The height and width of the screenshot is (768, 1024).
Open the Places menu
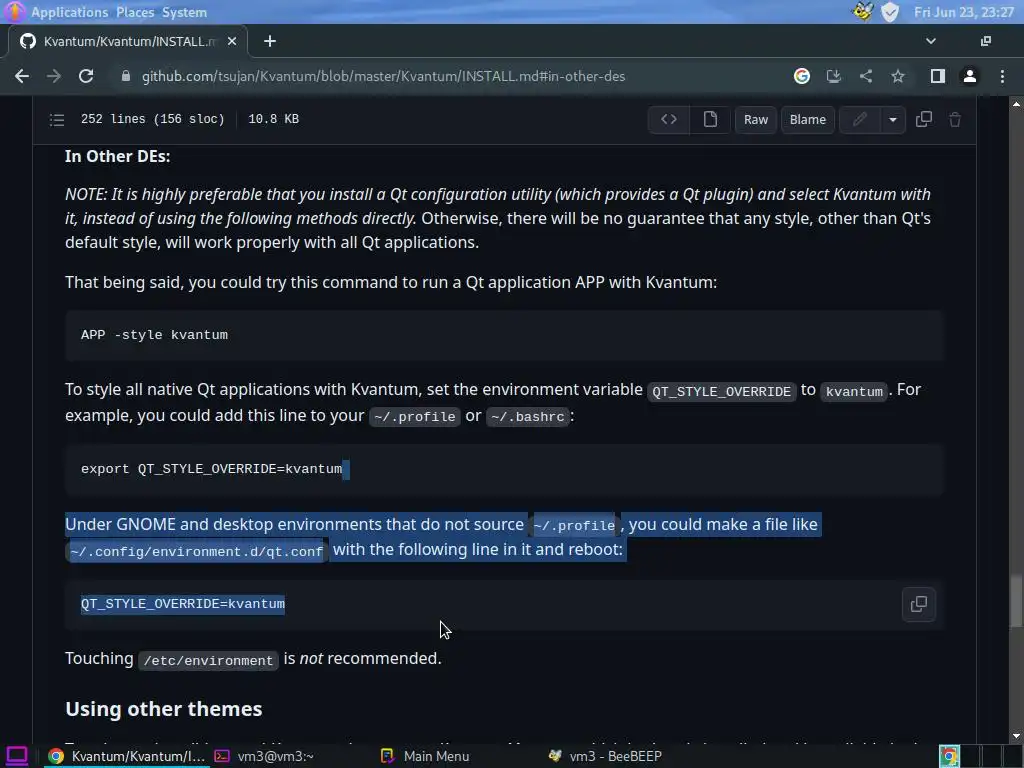pyautogui.click(x=135, y=12)
